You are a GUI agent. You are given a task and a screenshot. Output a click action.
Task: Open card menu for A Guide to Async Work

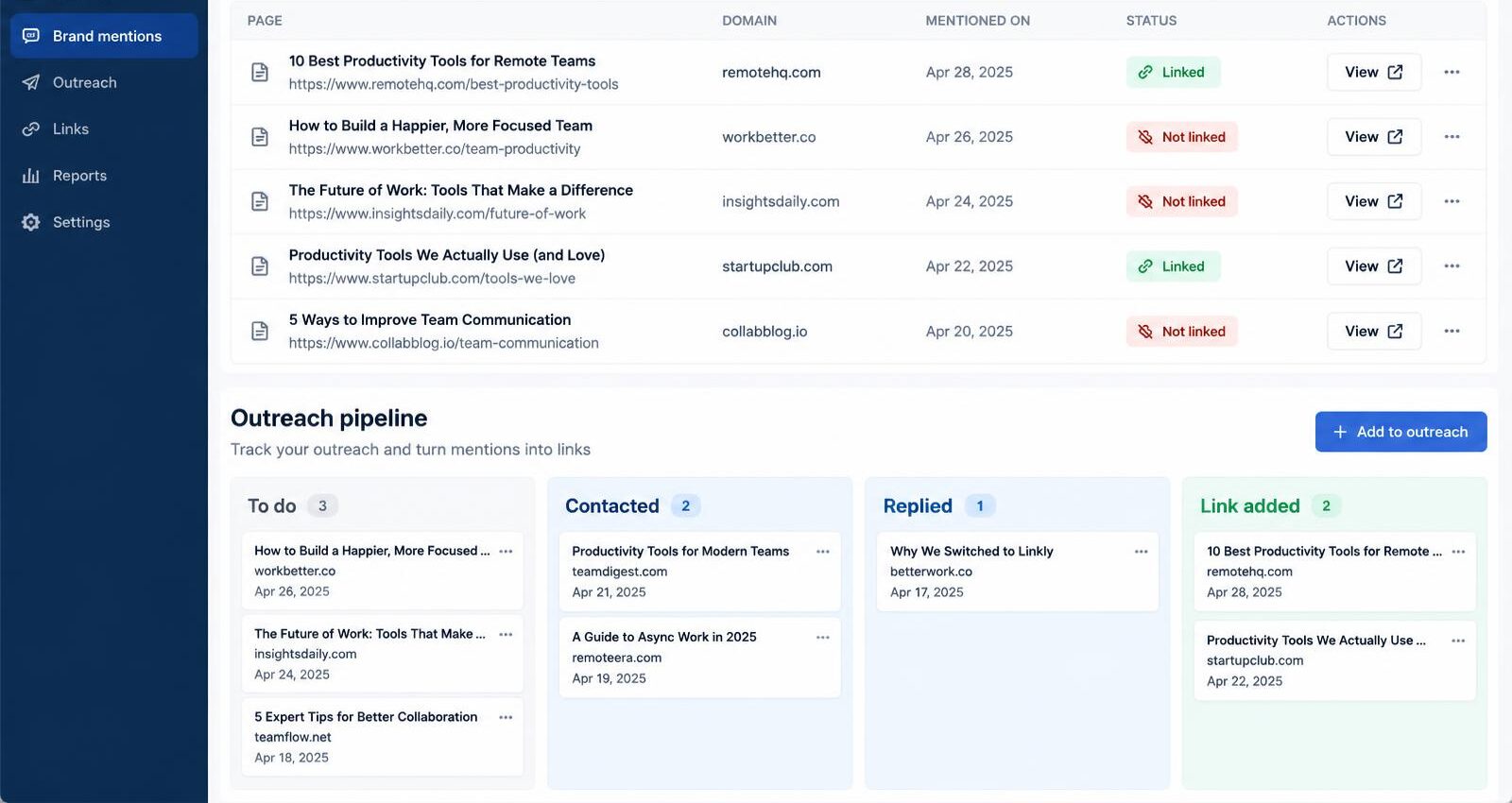pos(822,637)
